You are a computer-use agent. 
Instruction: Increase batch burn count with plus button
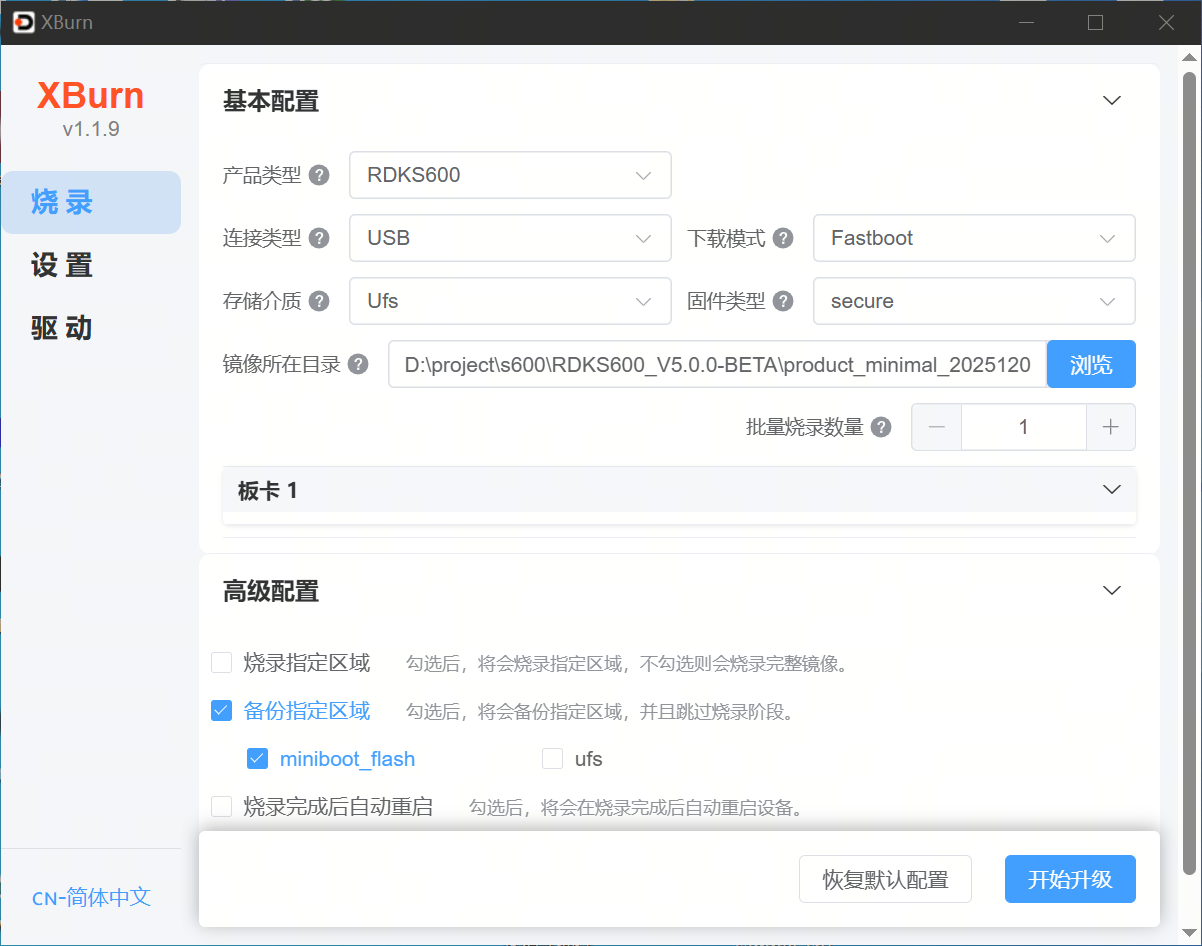coord(1110,427)
